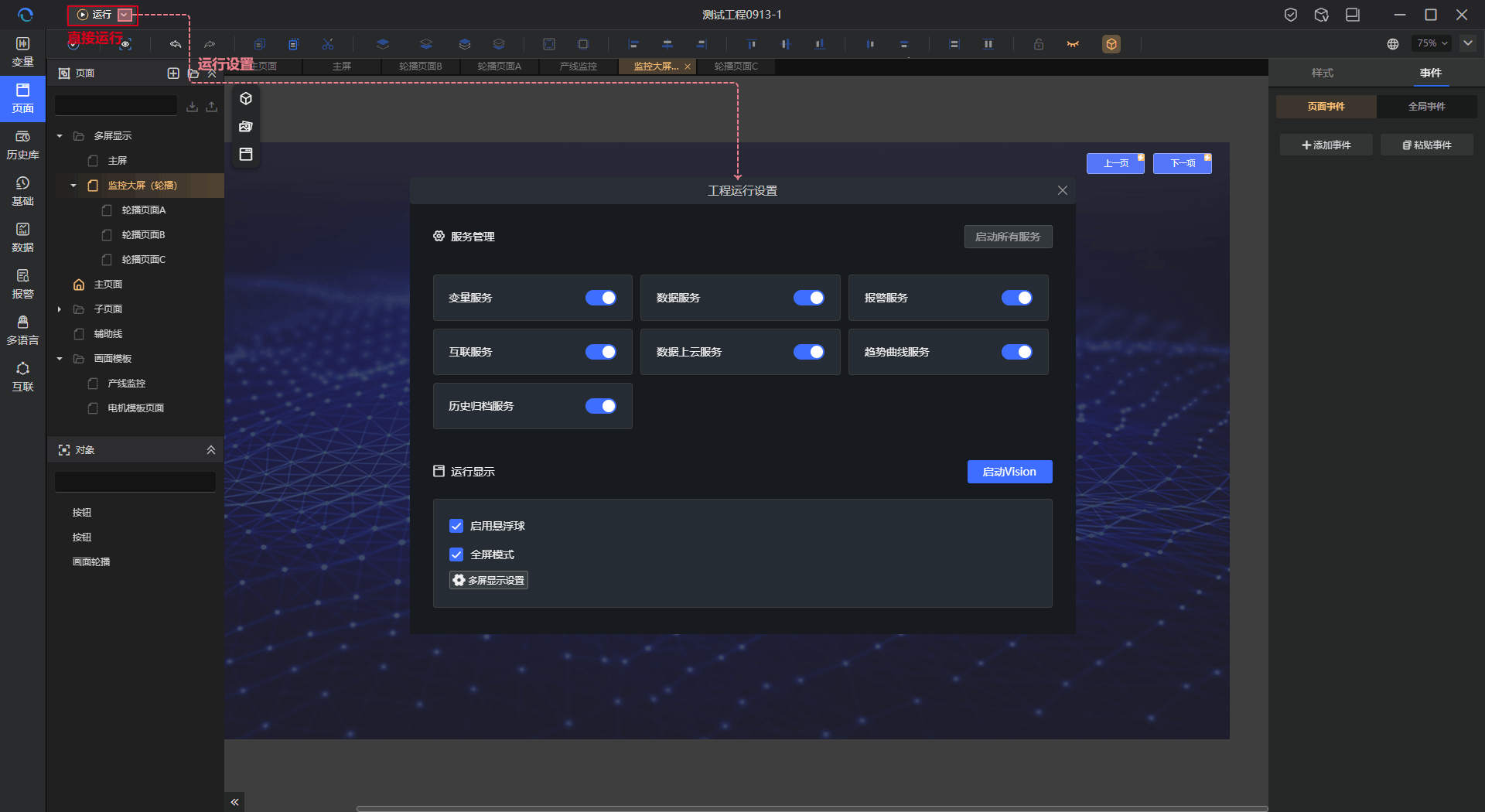The image size is (1485, 812).
Task: Open the 报警 sidebar panel
Action: [22, 284]
